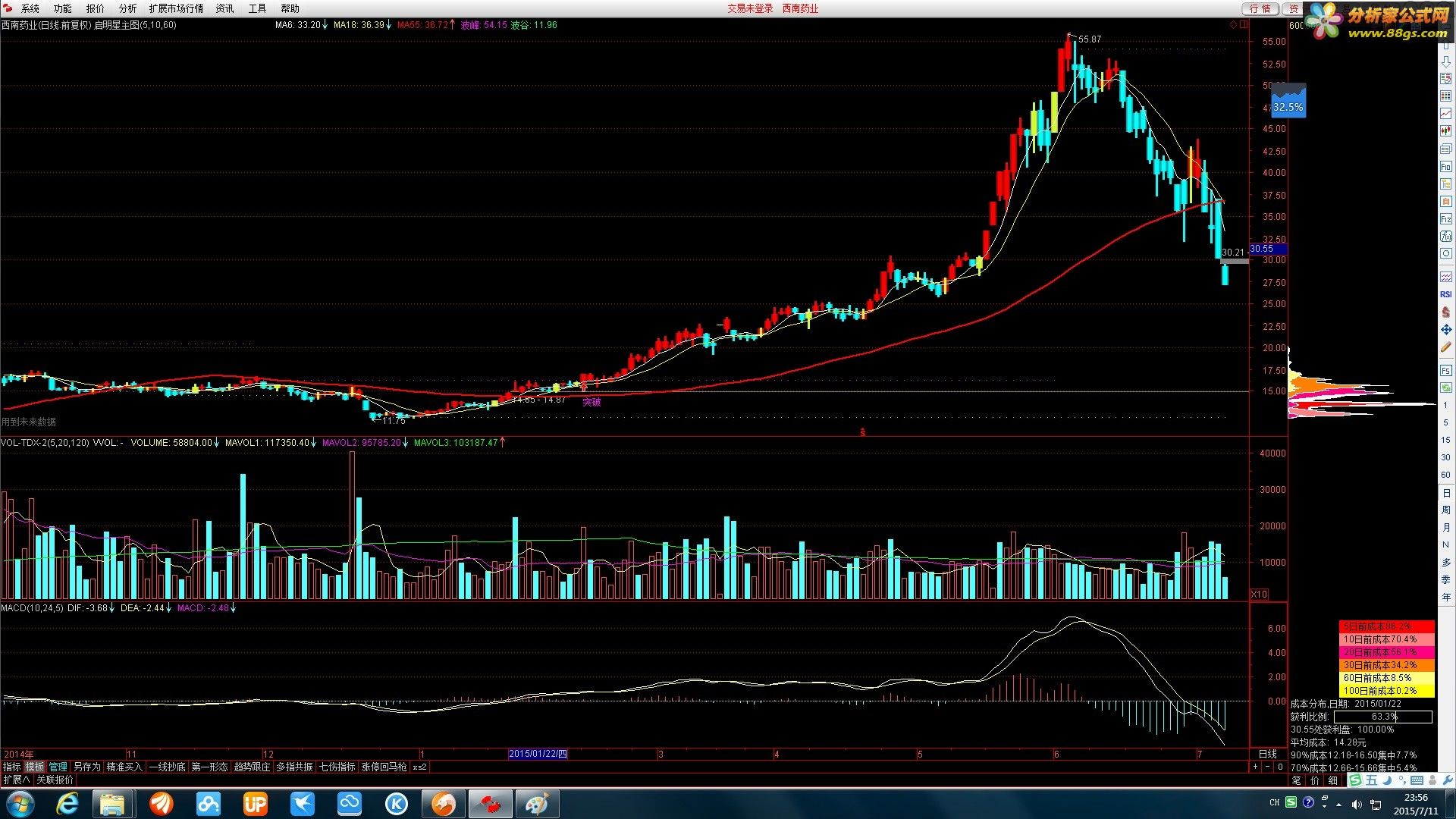Open the 关联报价 tab
1456x819 pixels.
55,780
